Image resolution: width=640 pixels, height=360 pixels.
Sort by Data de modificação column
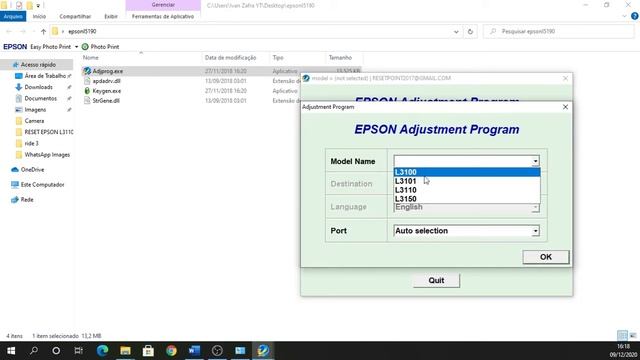click(x=230, y=58)
